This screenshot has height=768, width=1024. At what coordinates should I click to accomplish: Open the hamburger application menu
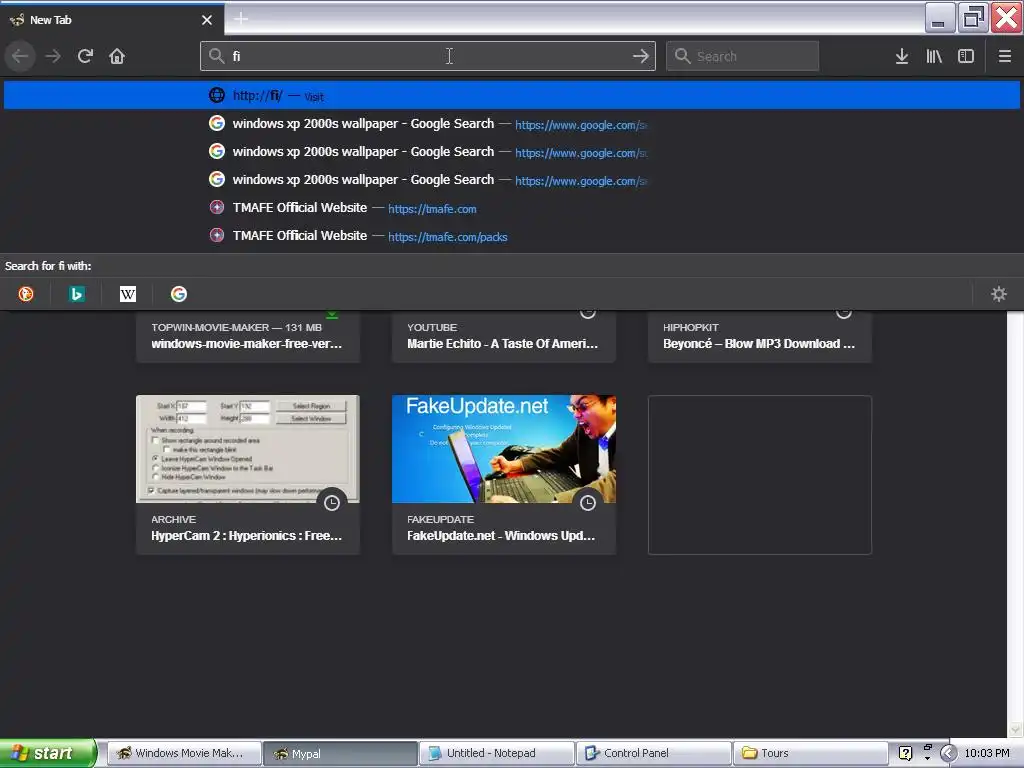(x=1005, y=56)
